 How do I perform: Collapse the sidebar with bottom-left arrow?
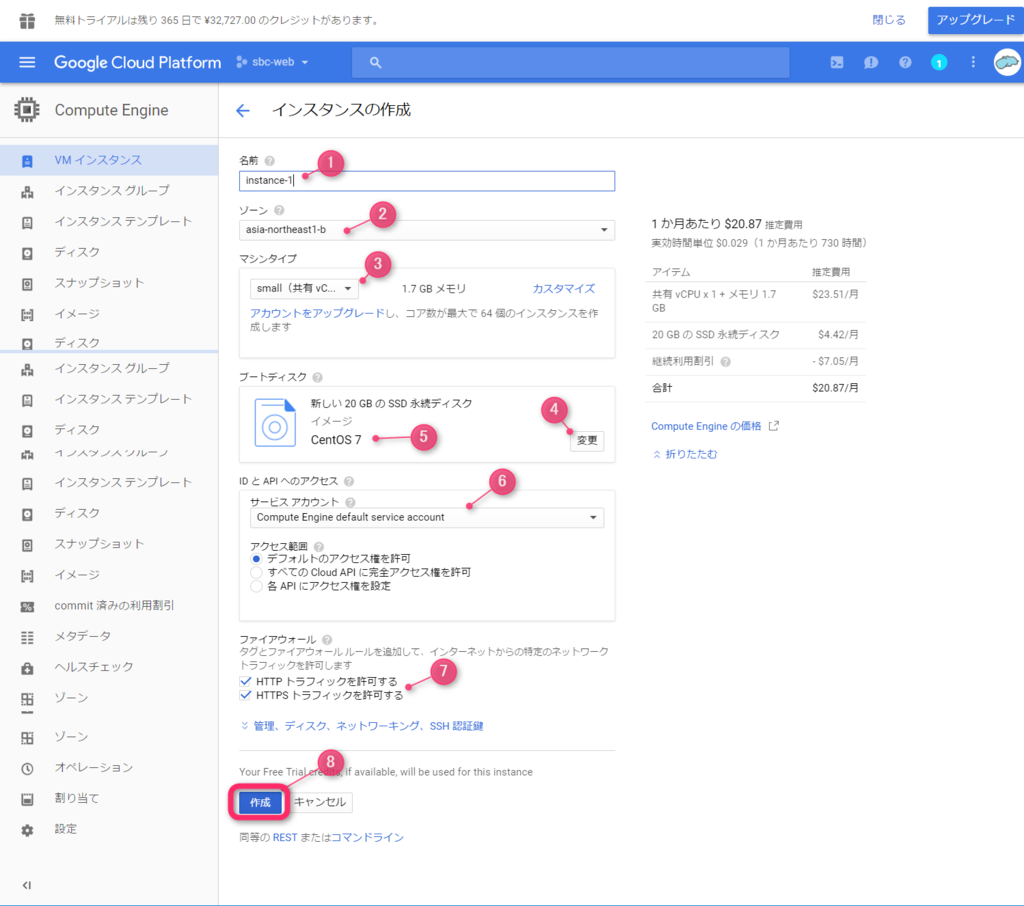pos(25,885)
